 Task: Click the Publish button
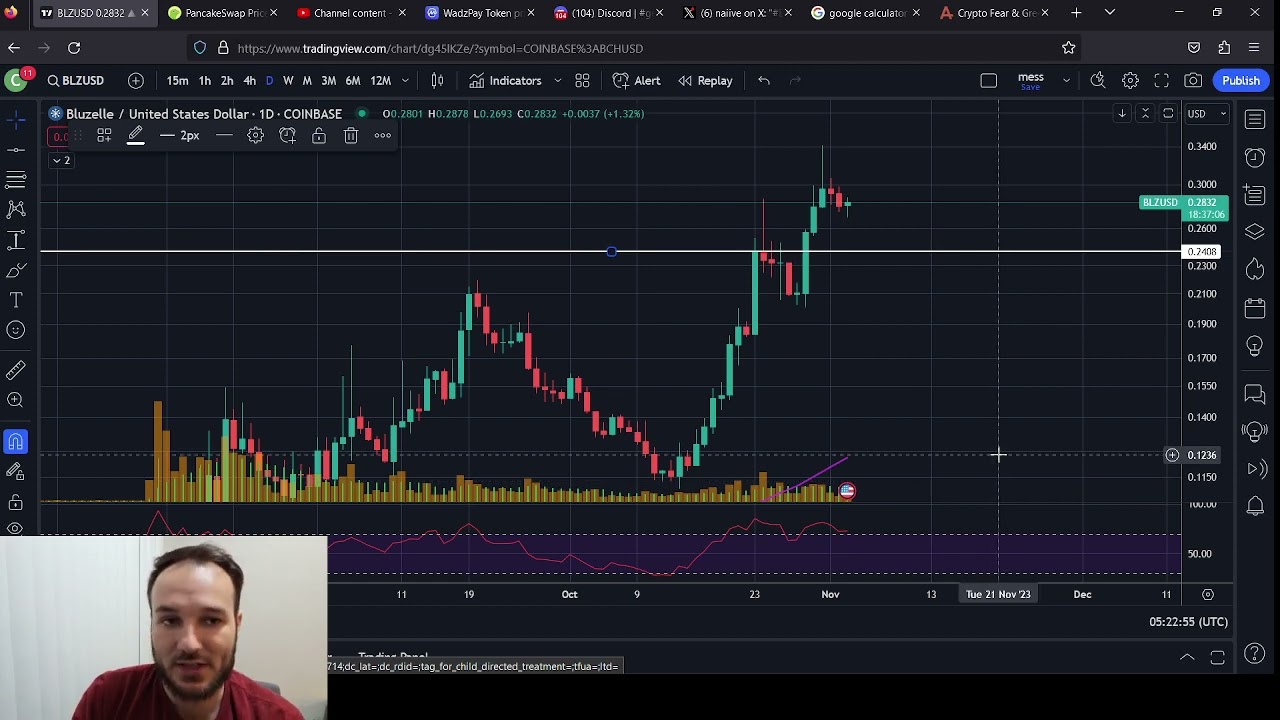[1241, 80]
